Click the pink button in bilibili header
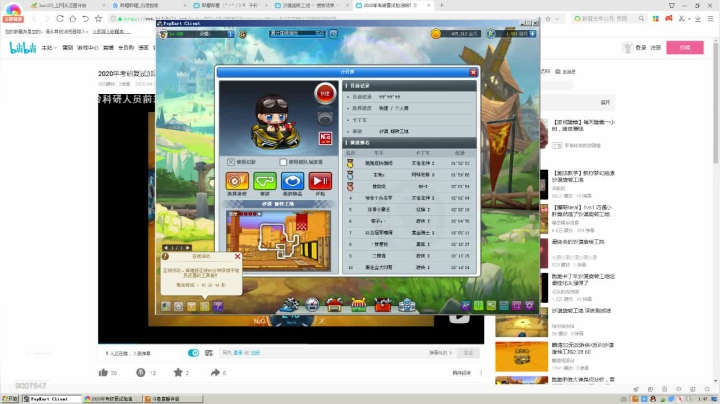The height and width of the screenshot is (404, 720). pos(685,47)
